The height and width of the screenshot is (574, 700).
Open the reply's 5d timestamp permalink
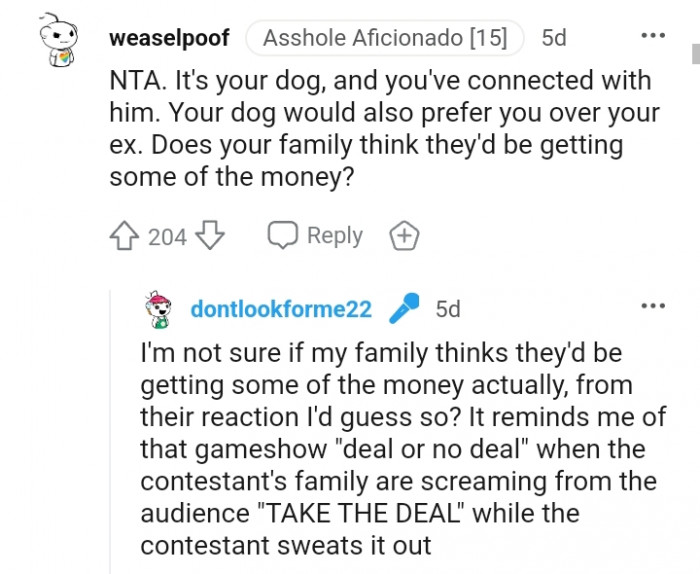coord(448,309)
